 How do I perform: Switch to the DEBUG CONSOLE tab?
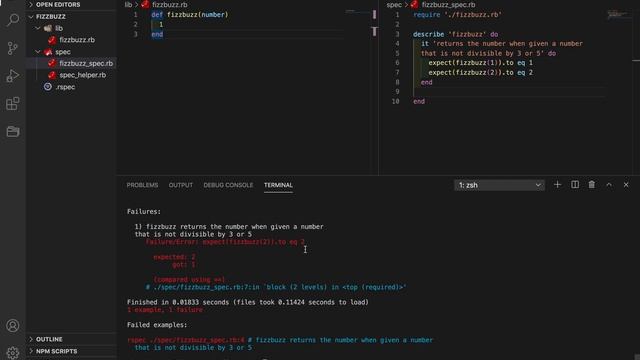click(x=228, y=185)
